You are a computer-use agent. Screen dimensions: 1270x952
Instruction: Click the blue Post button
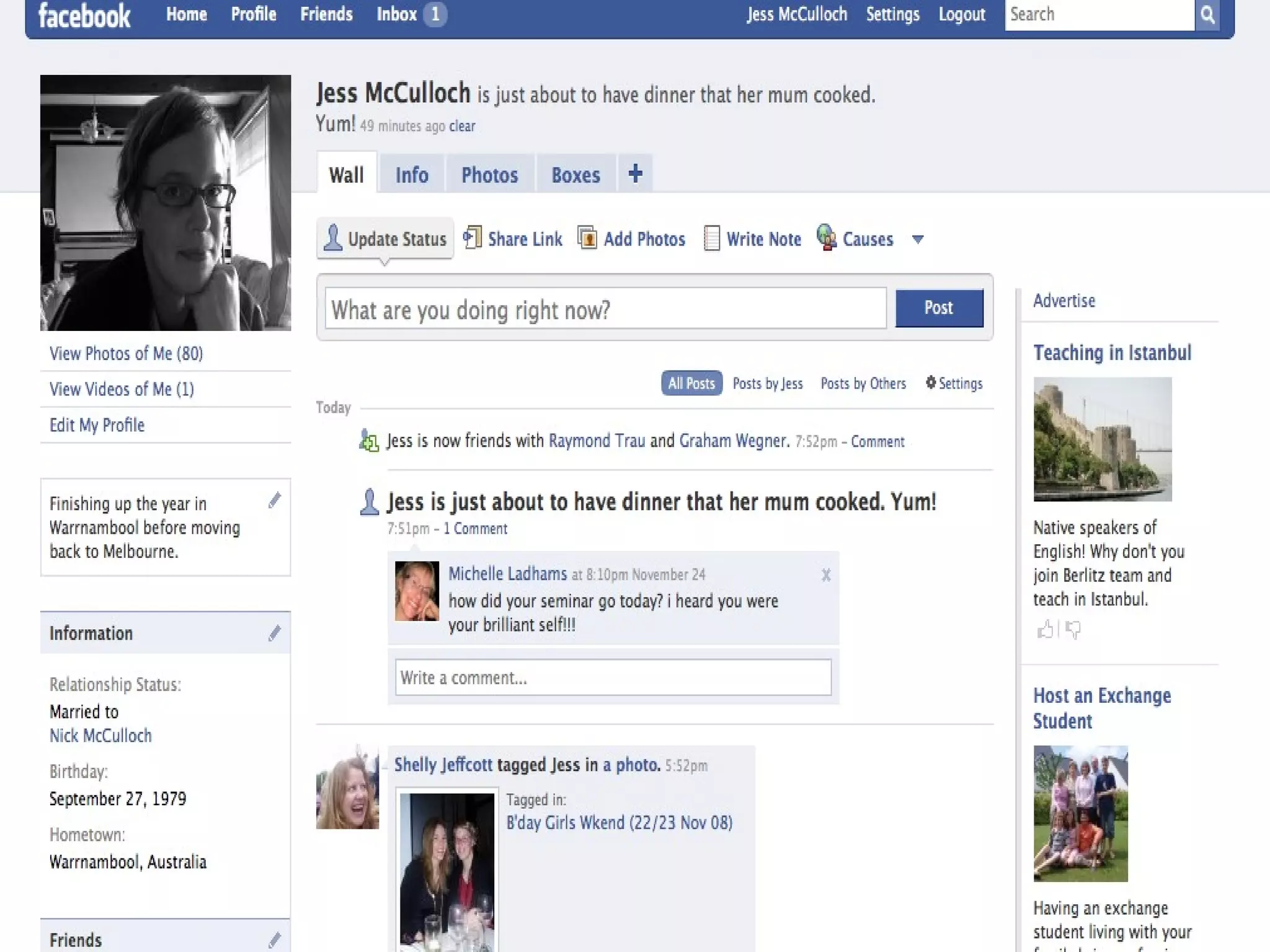click(x=938, y=308)
